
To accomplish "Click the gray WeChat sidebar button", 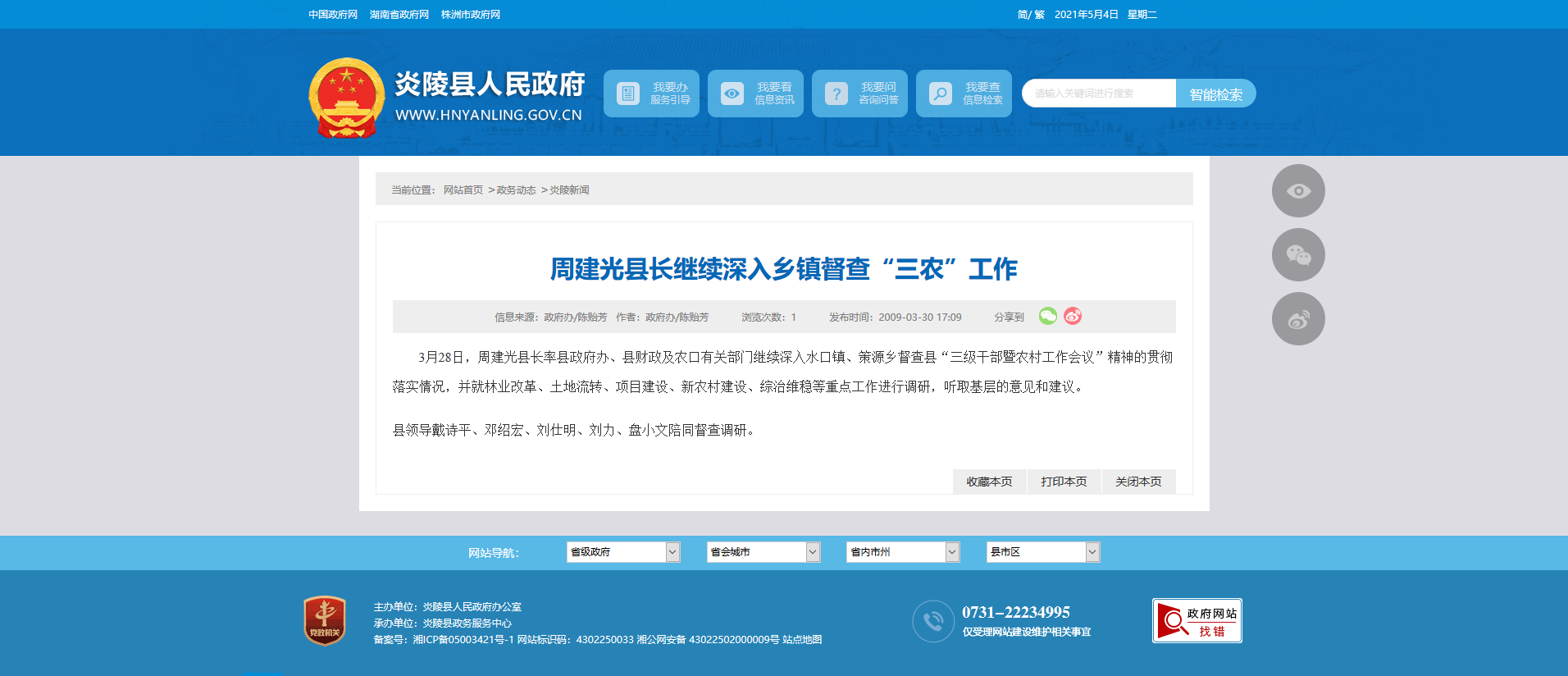I will [x=1297, y=255].
